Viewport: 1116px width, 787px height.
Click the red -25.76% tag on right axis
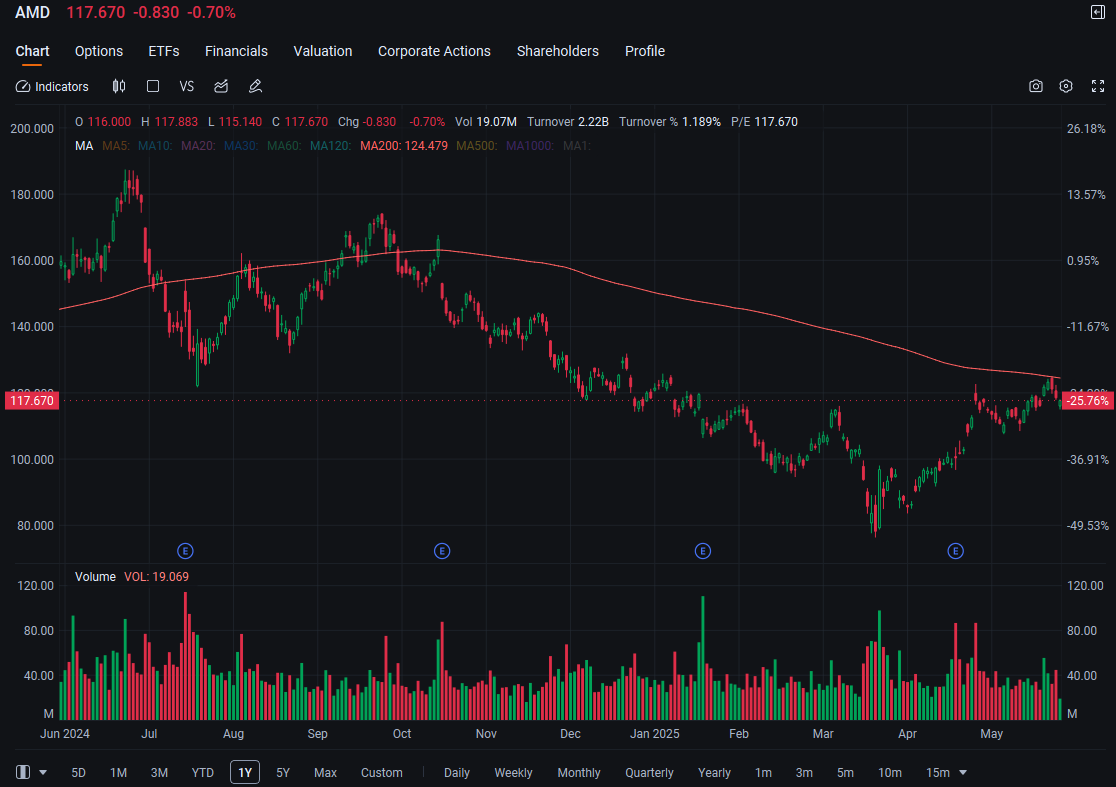click(1088, 401)
